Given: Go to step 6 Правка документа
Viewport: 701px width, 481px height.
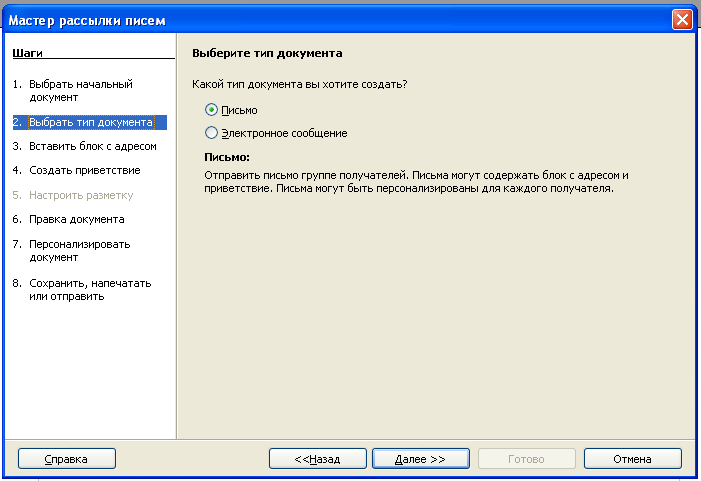Looking at the screenshot, I should coord(68,219).
